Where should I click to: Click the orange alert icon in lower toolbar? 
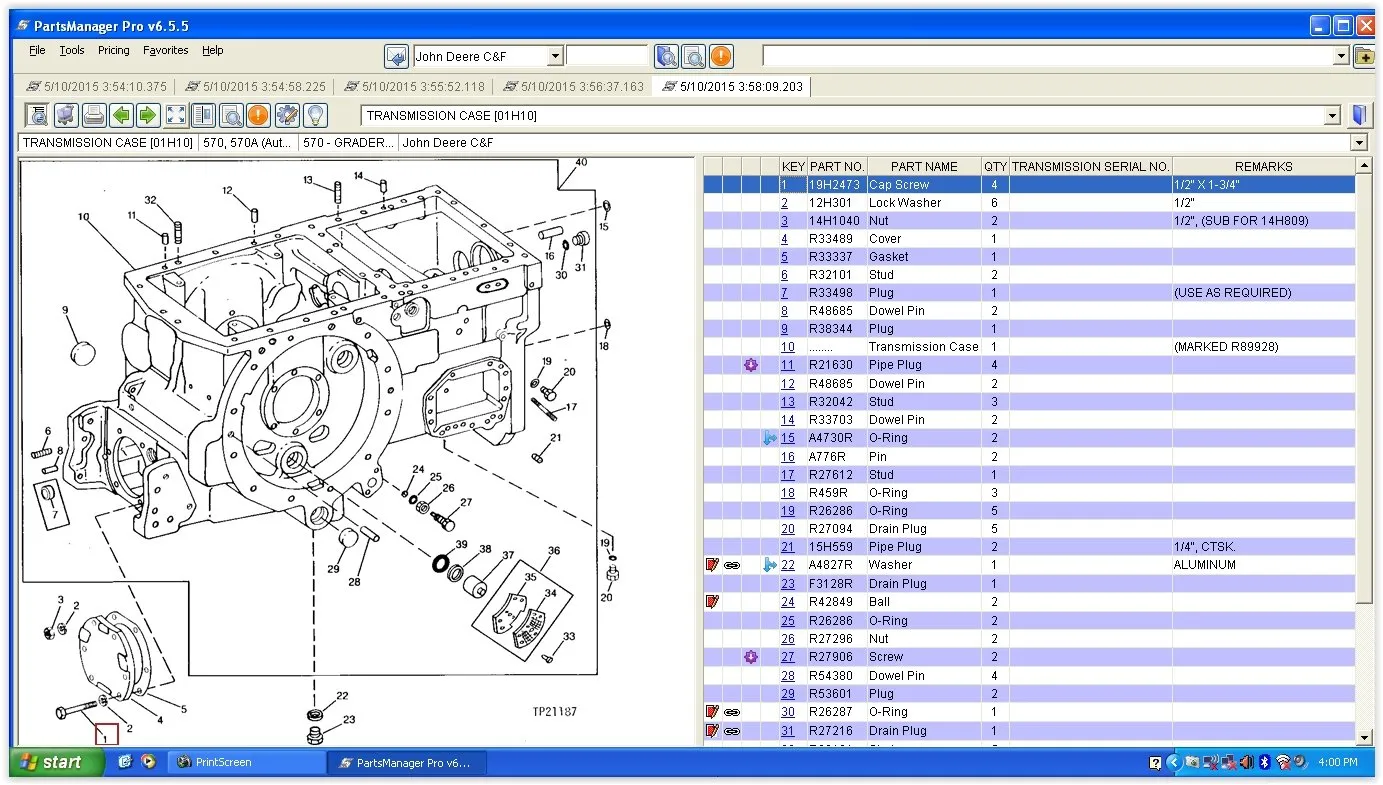258,115
